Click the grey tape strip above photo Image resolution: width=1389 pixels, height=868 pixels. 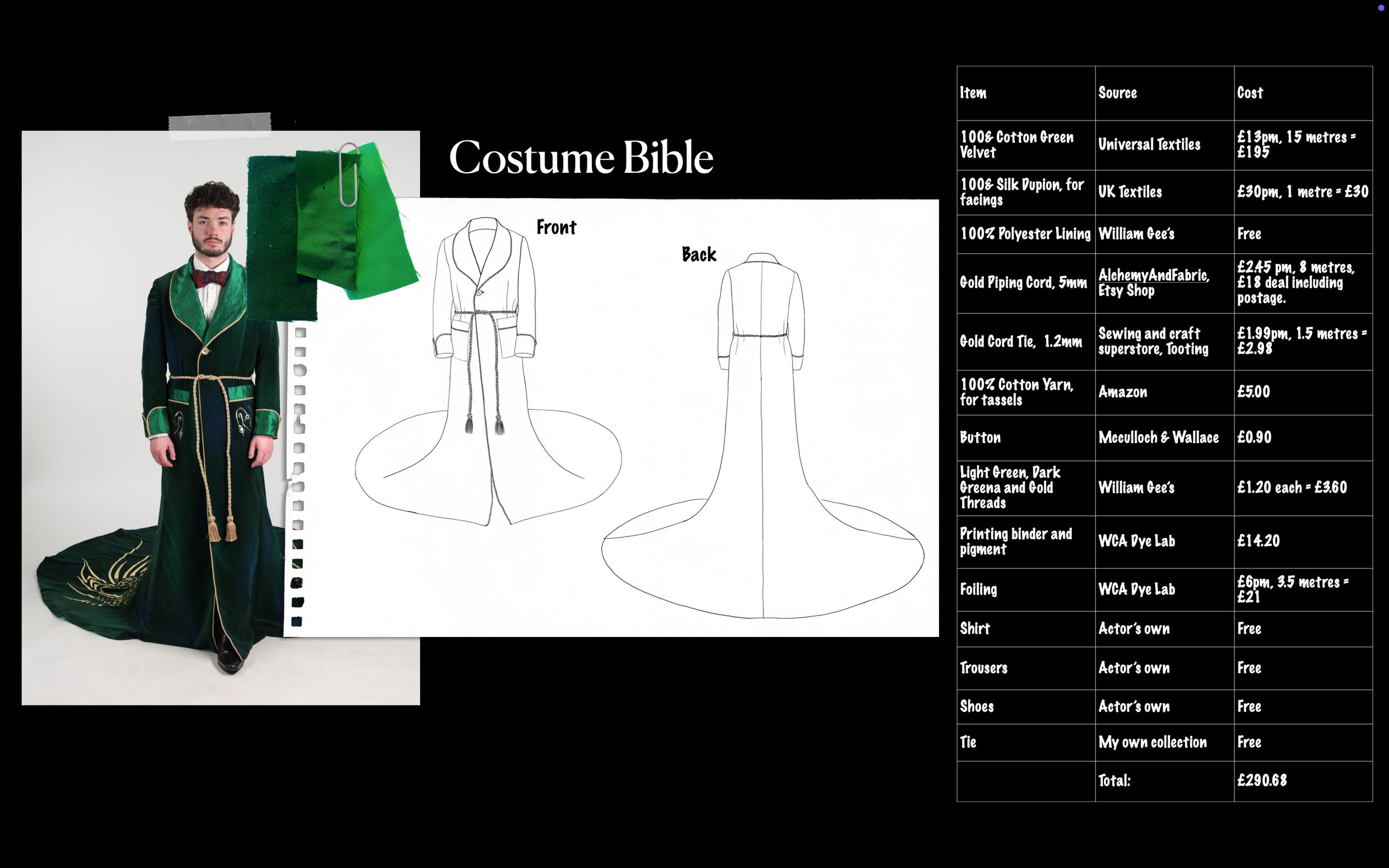tap(219, 126)
